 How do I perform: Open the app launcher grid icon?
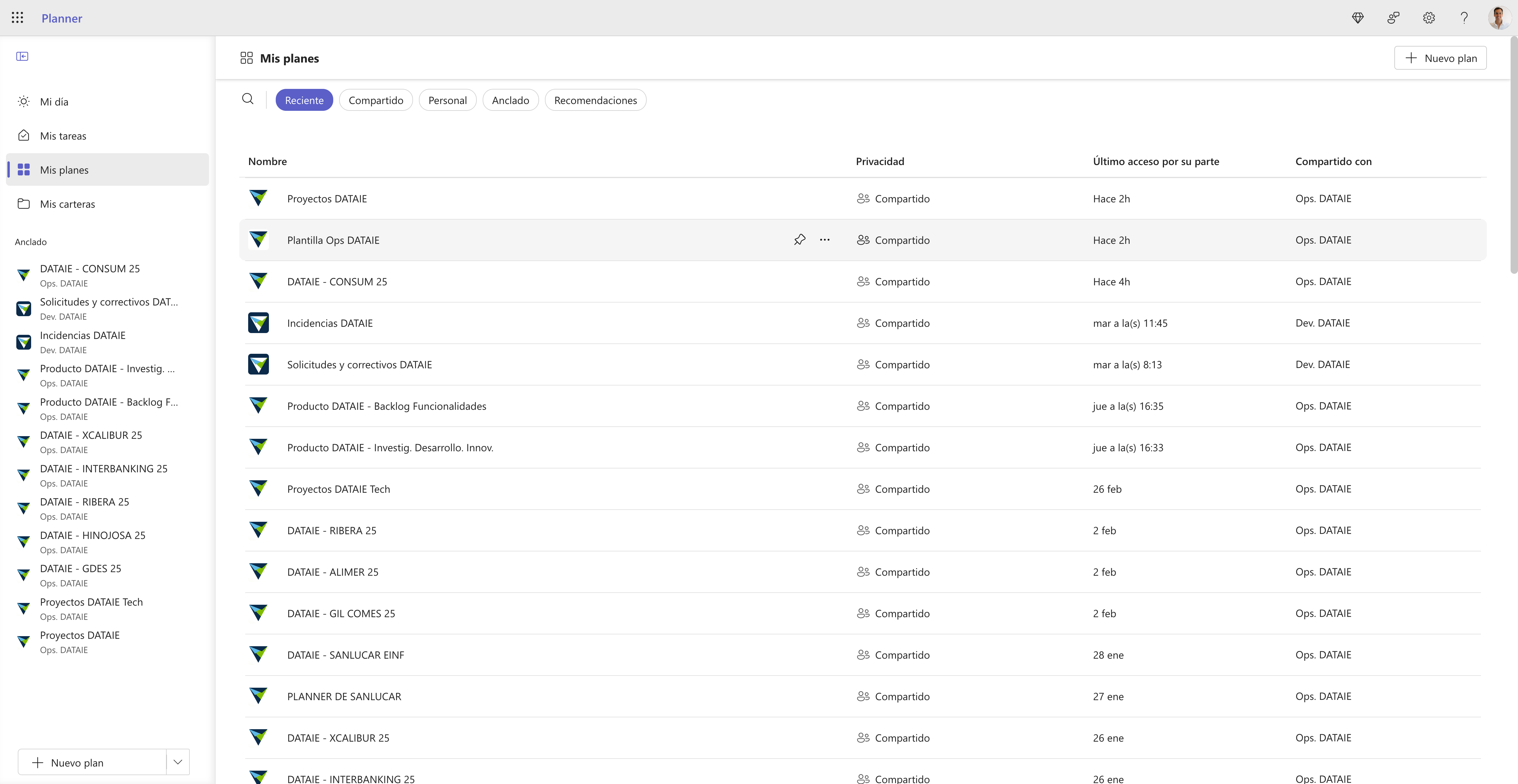[x=18, y=18]
